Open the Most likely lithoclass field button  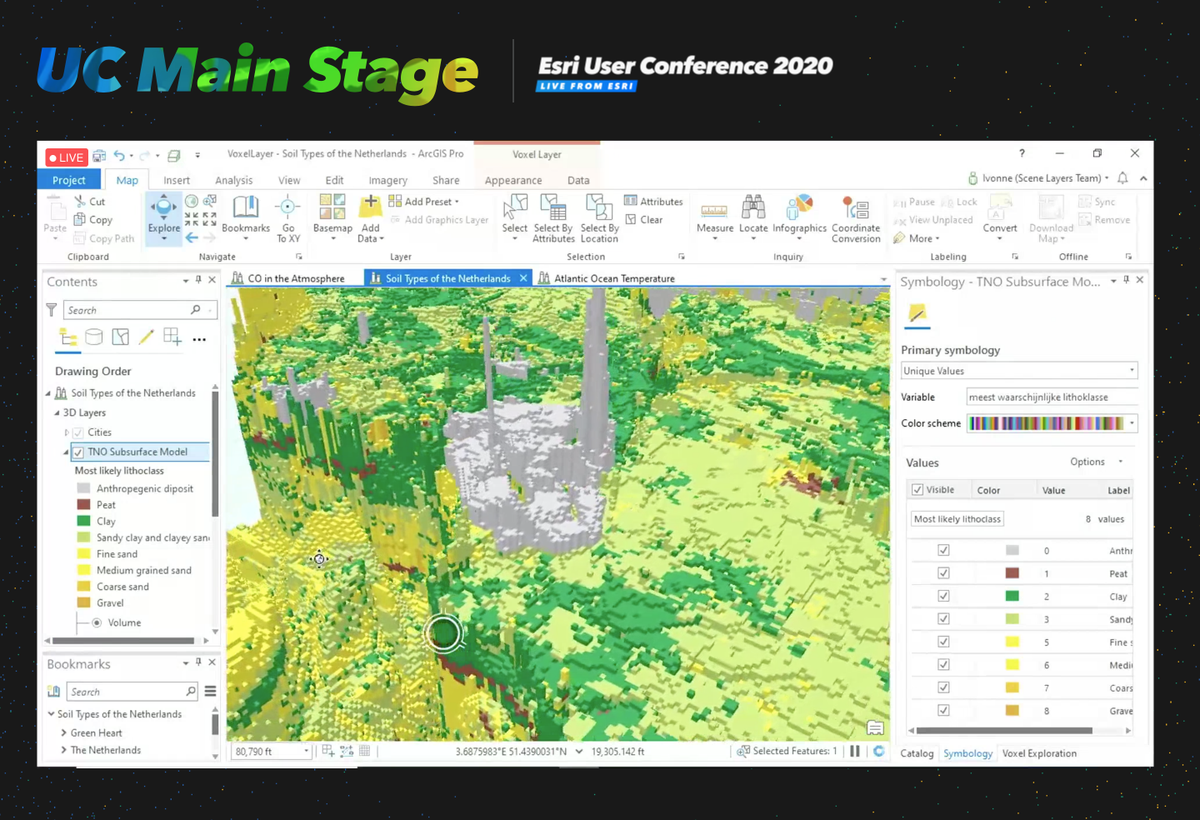pyautogui.click(x=957, y=519)
